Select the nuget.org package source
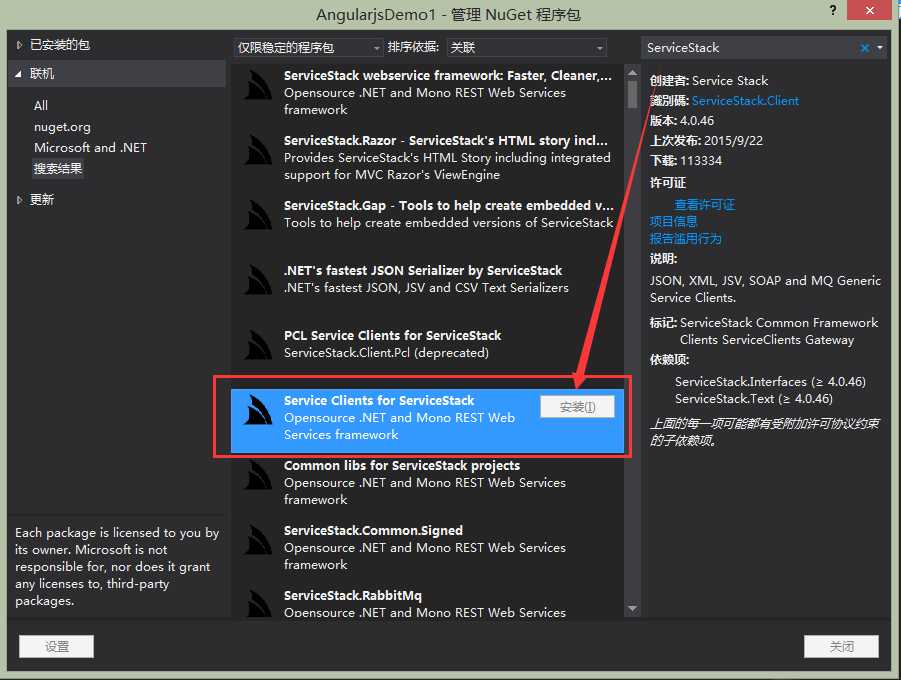Viewport: 901px width, 680px height. point(62,127)
